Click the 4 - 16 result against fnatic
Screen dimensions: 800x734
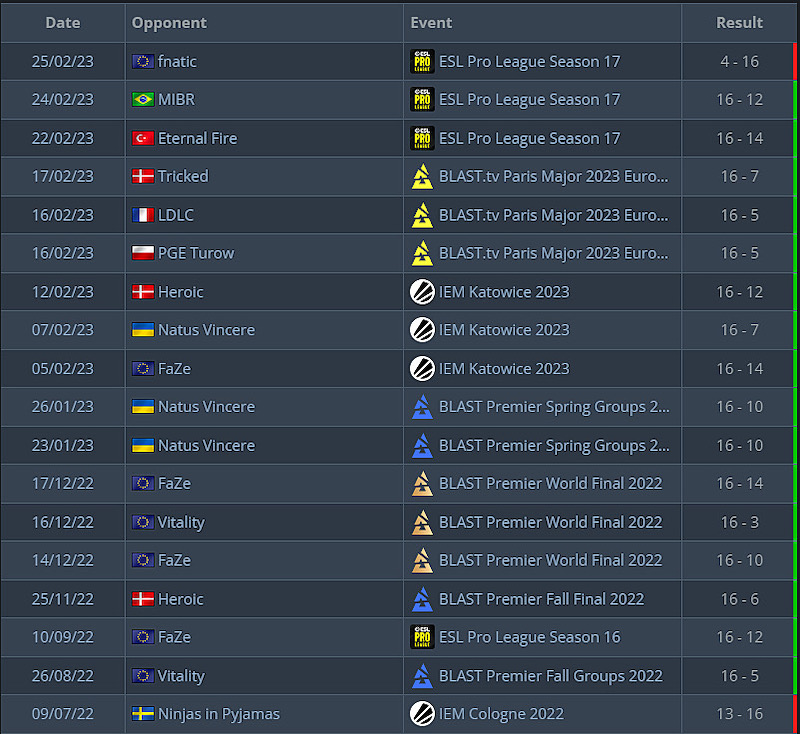(739, 62)
